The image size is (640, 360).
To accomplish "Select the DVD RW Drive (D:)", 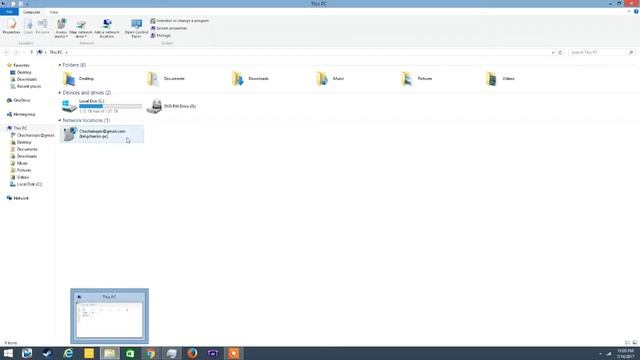I will pyautogui.click(x=171, y=106).
